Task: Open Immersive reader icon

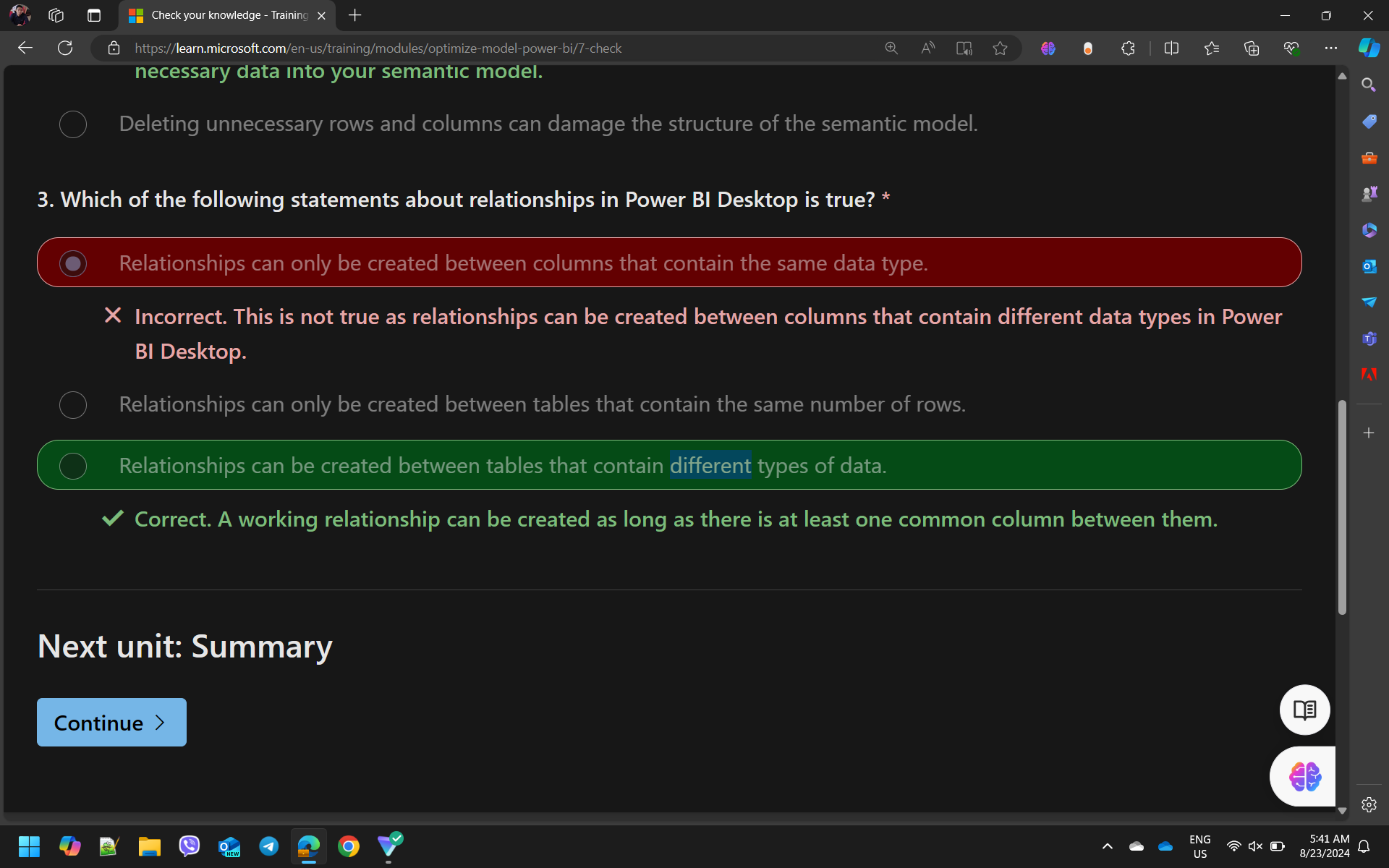Action: tap(964, 48)
